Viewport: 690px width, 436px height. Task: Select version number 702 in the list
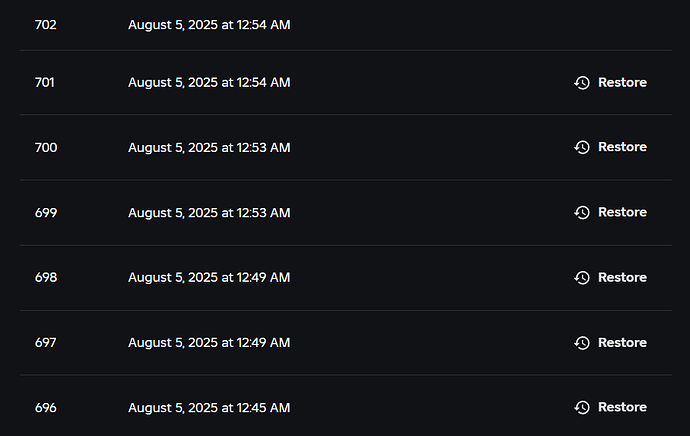click(45, 24)
